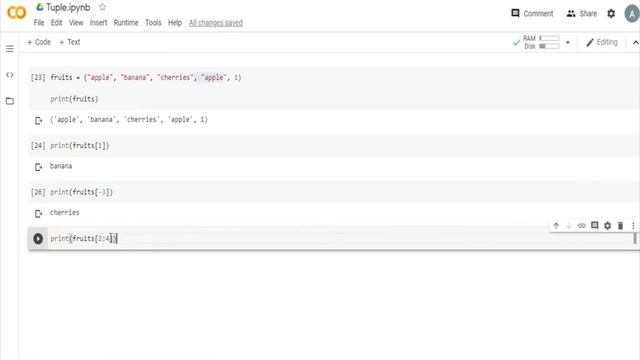View RAM and Disk usage bars
The height and width of the screenshot is (360, 640).
point(541,42)
